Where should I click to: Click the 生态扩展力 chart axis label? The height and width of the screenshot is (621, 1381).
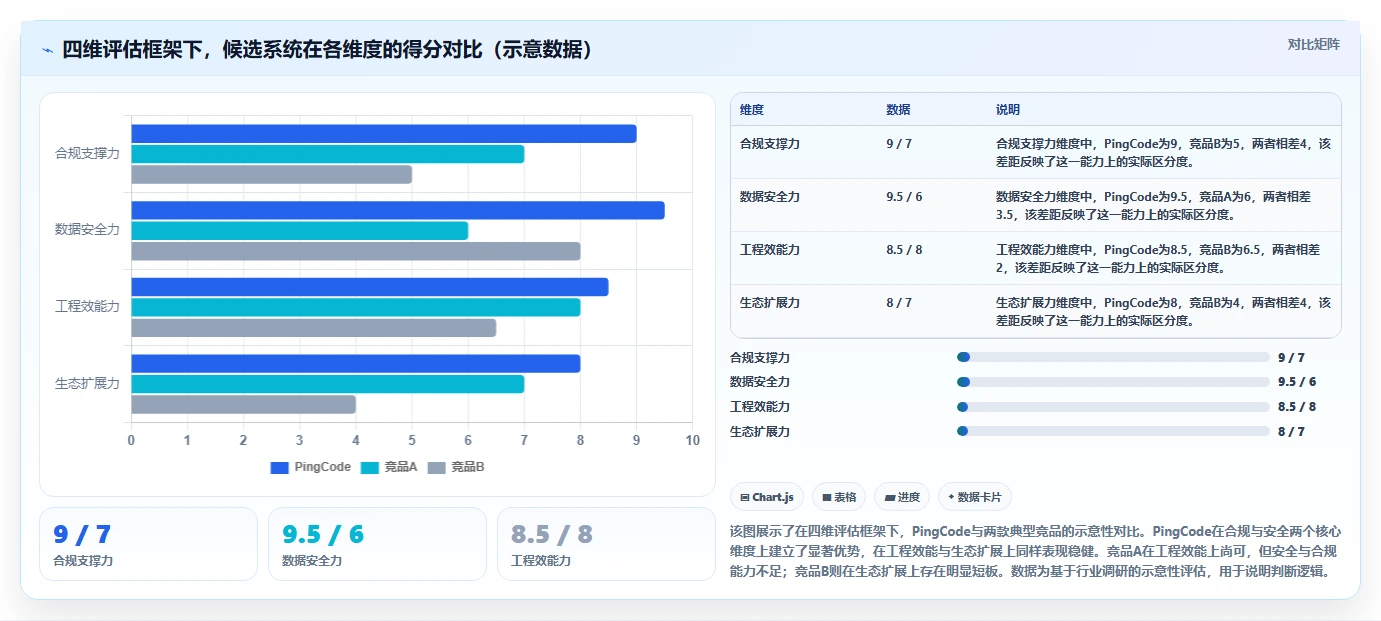click(88, 384)
